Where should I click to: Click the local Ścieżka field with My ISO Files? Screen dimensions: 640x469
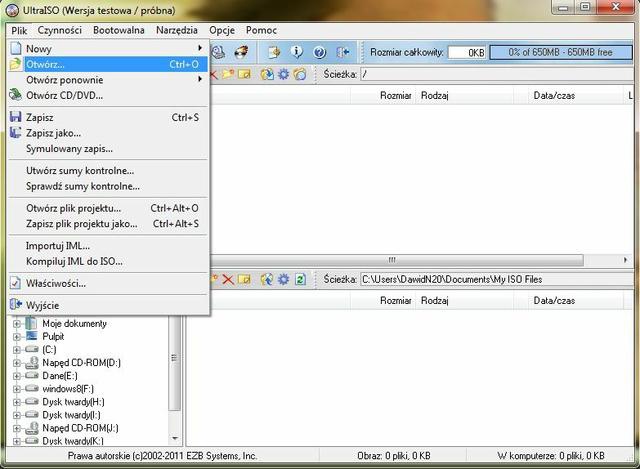[x=497, y=280]
